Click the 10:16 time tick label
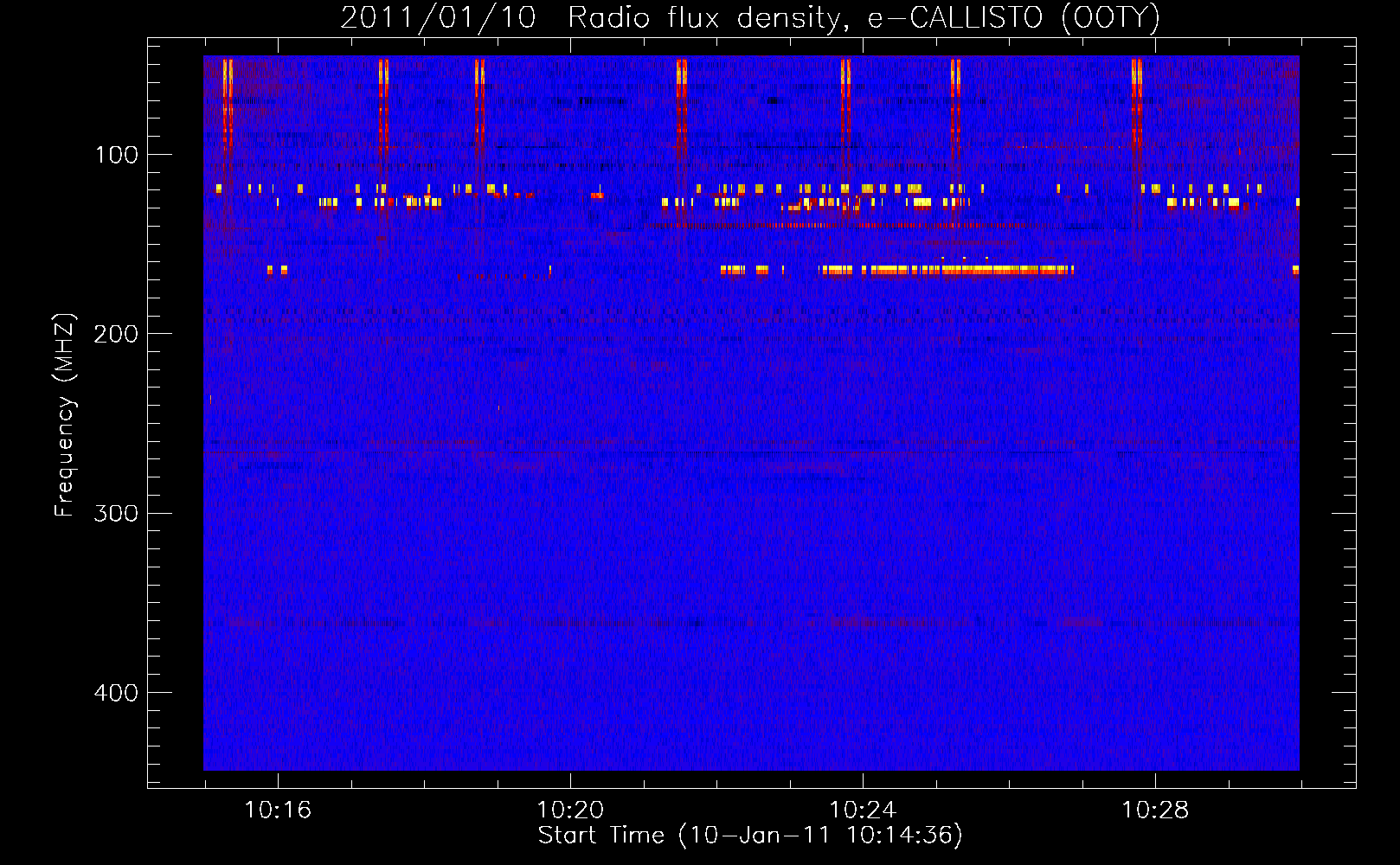 [278, 810]
